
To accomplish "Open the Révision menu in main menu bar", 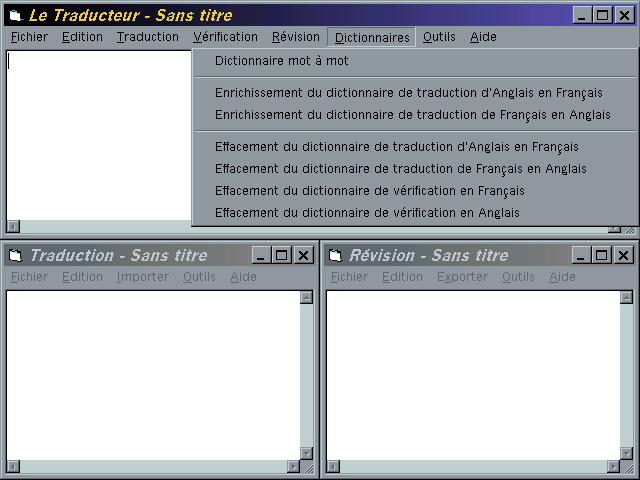I will tap(296, 37).
